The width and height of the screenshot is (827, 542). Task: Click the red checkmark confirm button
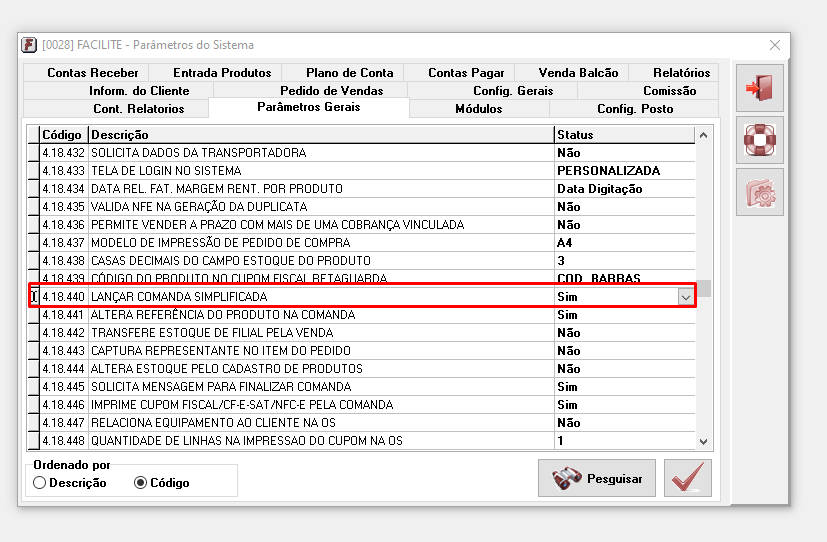point(688,478)
